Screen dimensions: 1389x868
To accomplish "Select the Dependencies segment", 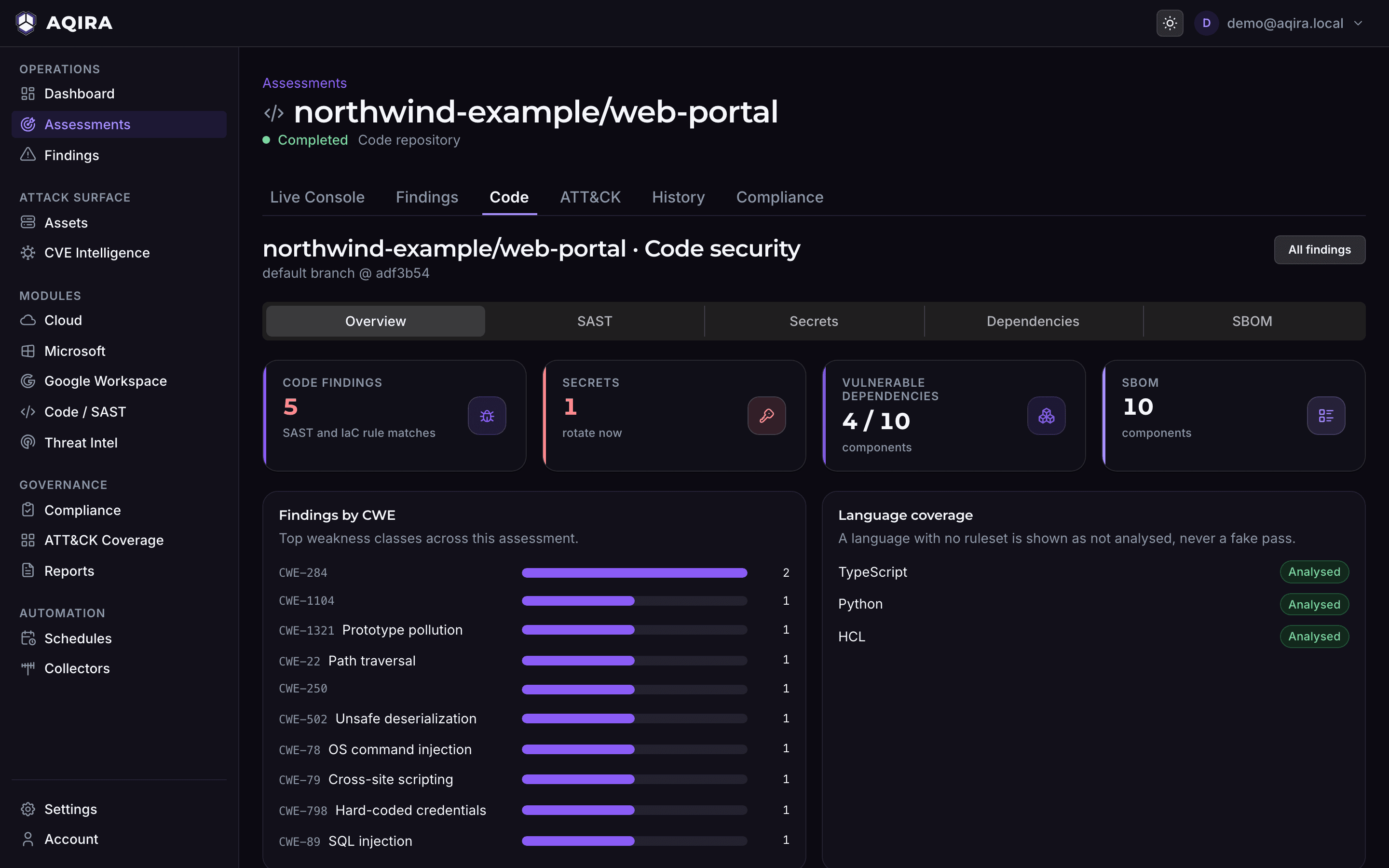I will [x=1033, y=321].
